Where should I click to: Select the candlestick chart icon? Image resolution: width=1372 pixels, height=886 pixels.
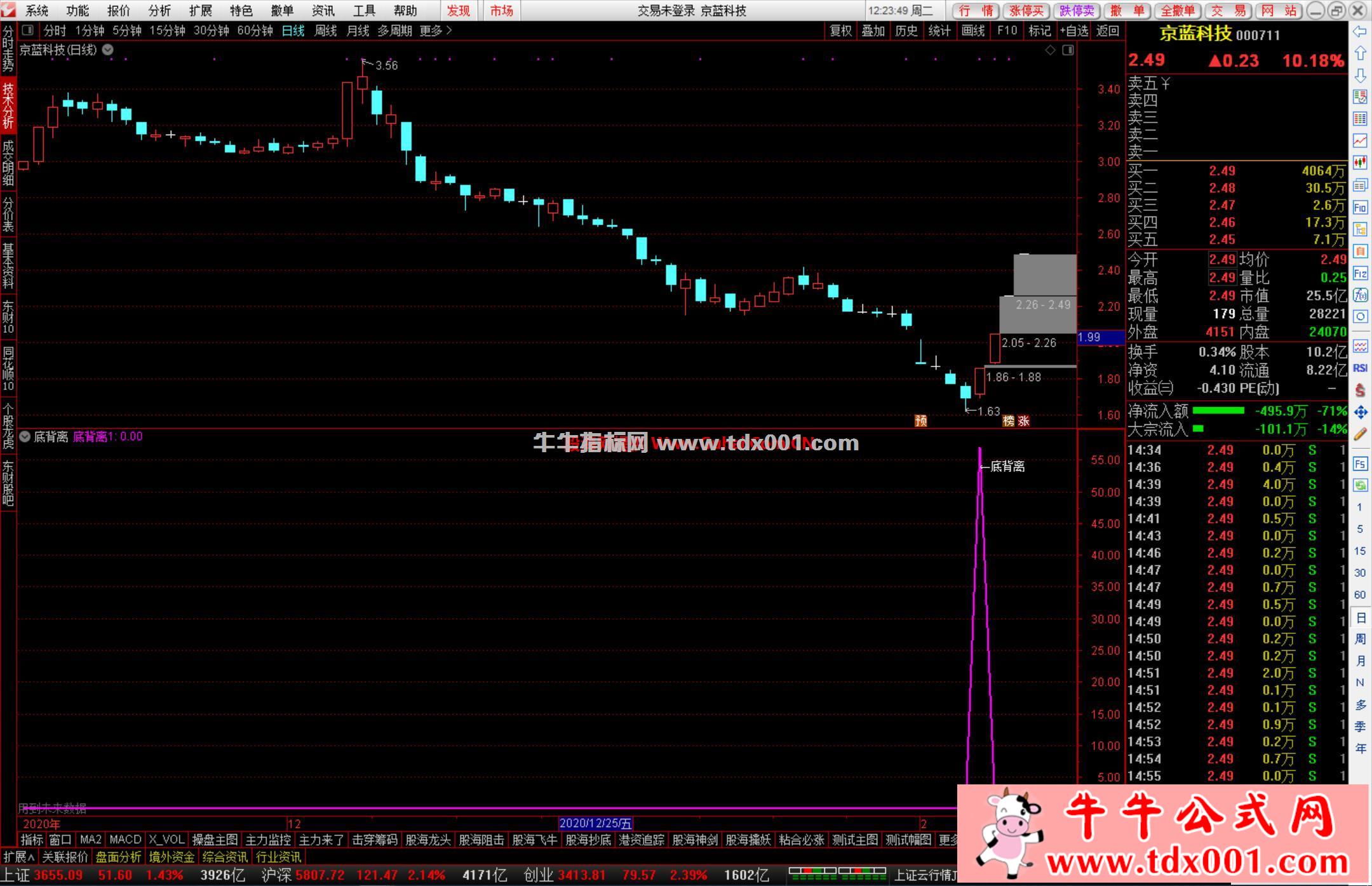click(x=1360, y=163)
